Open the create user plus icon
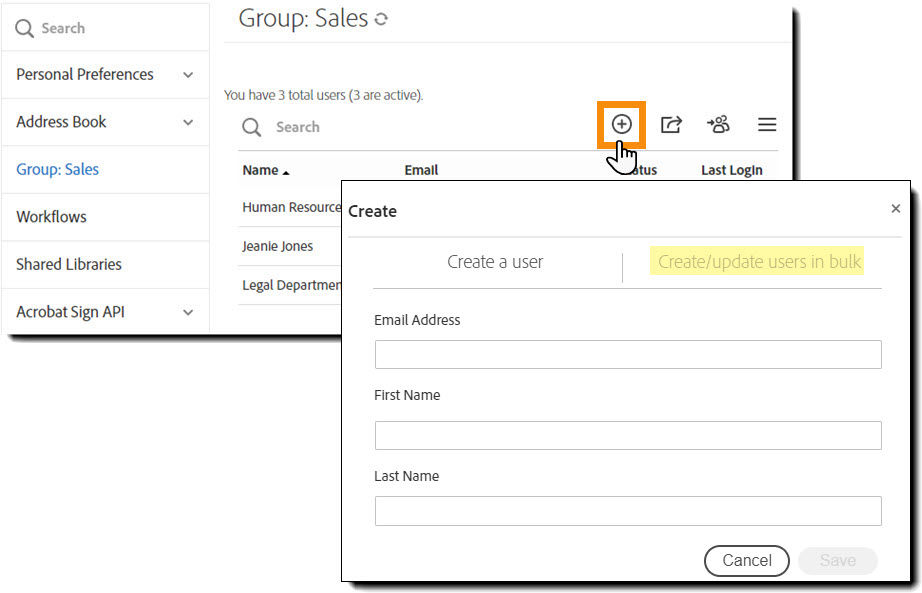The image size is (922, 593). click(621, 124)
